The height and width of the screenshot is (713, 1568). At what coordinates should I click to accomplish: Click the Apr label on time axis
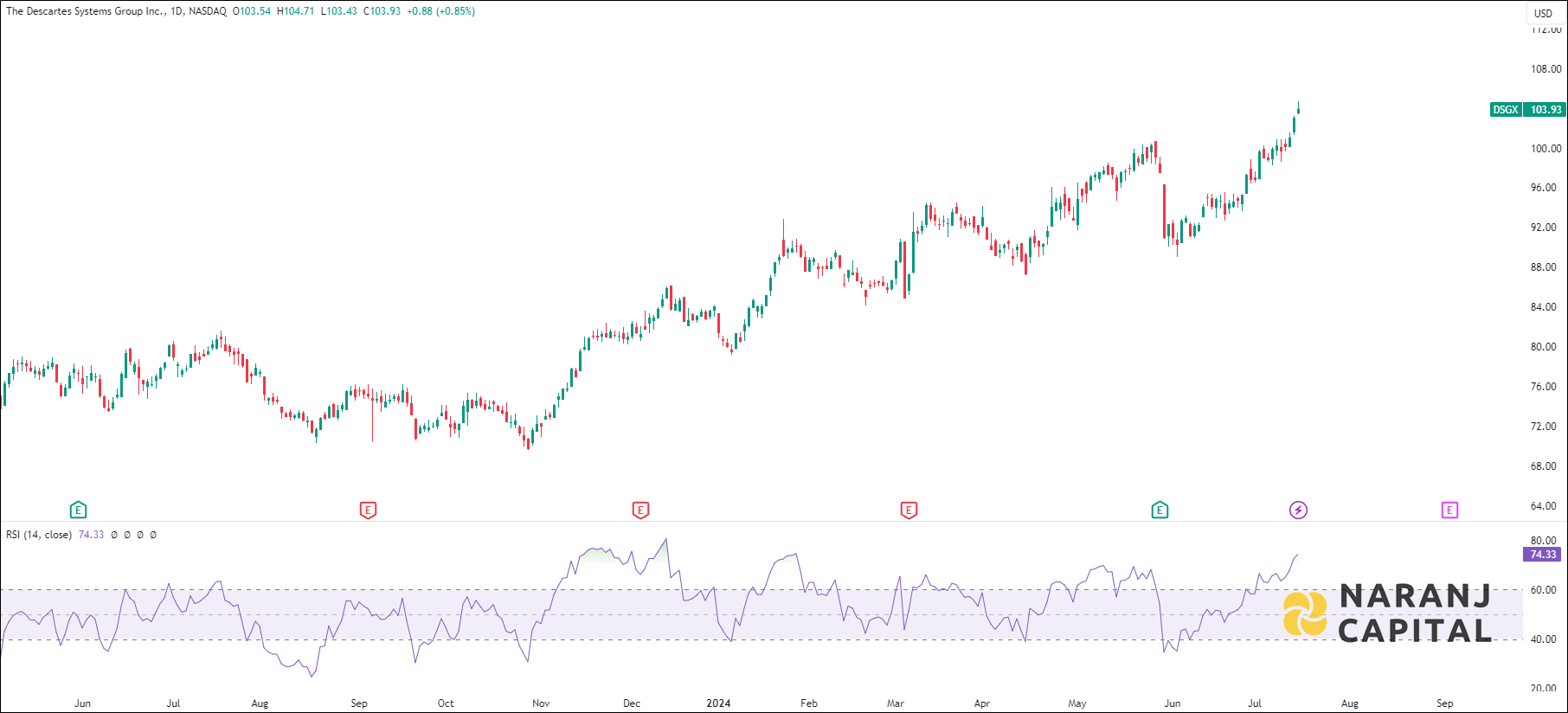point(982,703)
